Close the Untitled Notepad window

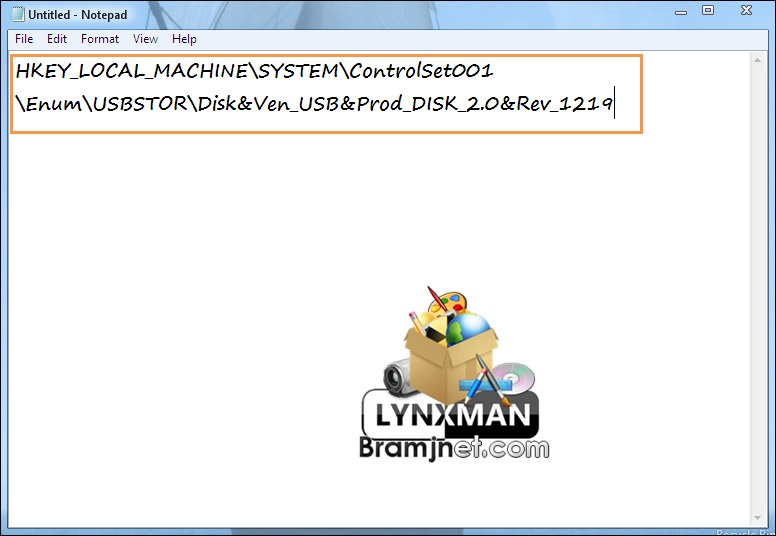[x=746, y=10]
